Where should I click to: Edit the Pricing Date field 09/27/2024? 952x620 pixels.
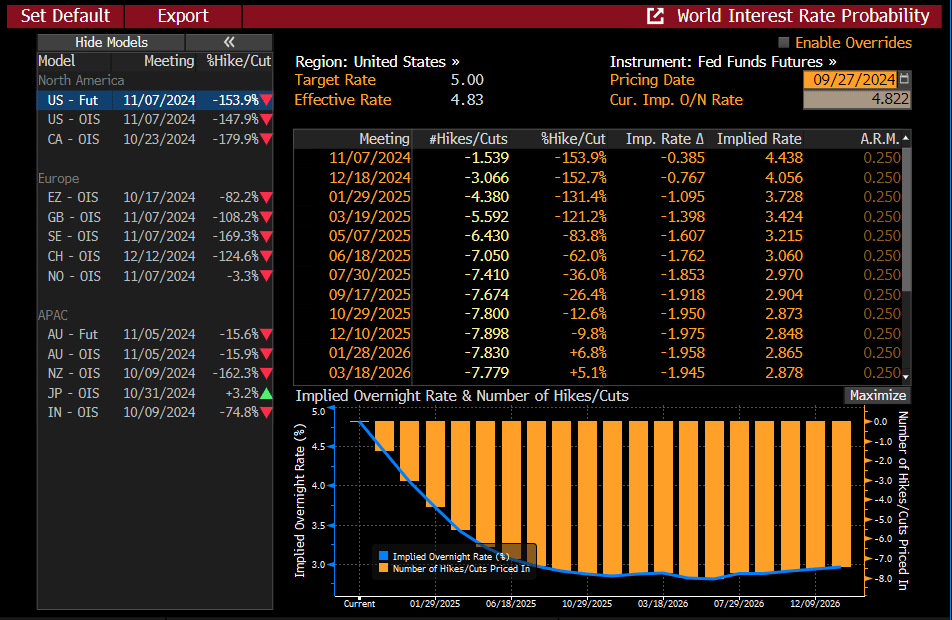(x=851, y=80)
